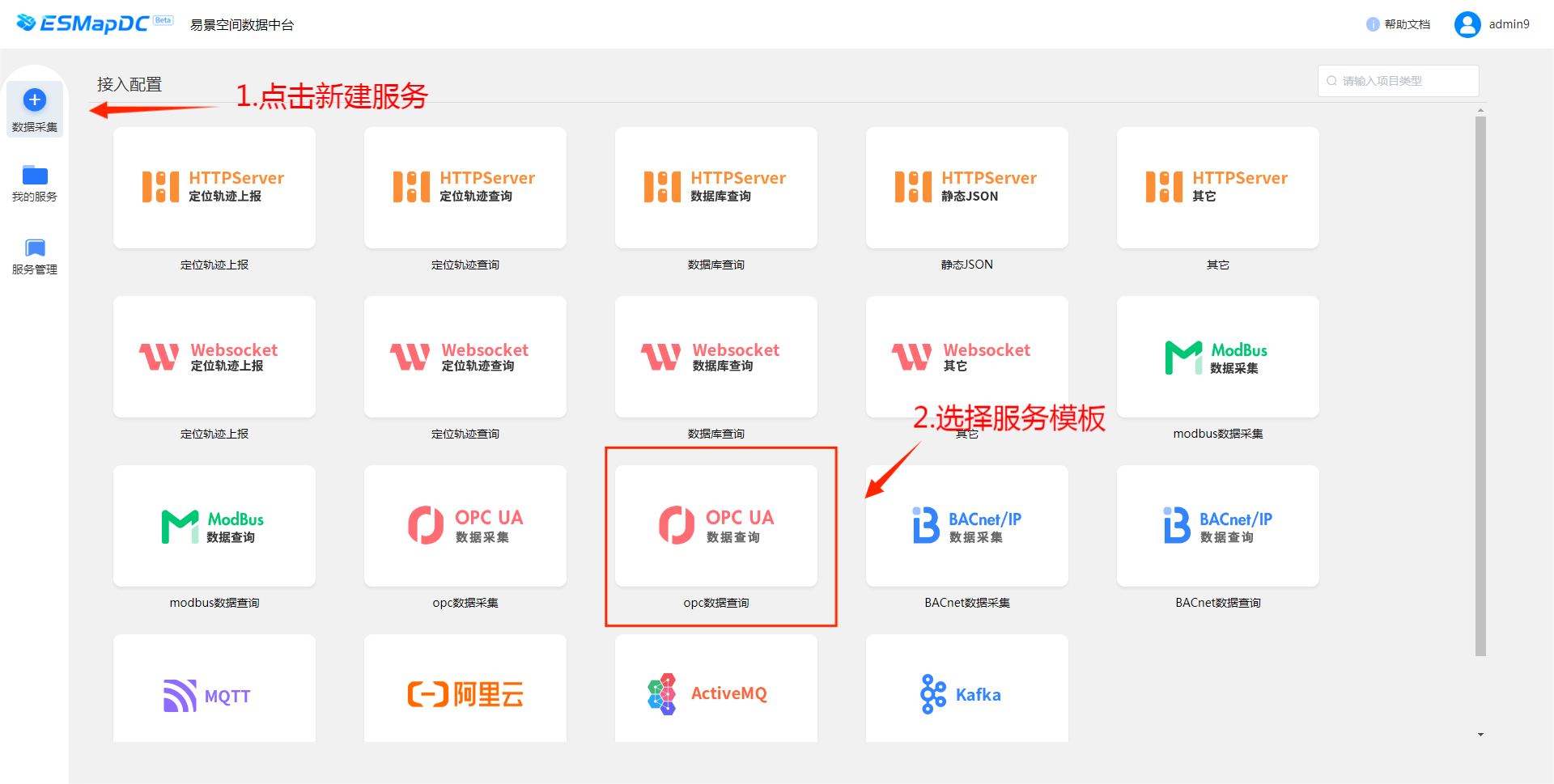The height and width of the screenshot is (784, 1554).
Task: Click the 易景空间数据中台 title text
Action: [242, 25]
